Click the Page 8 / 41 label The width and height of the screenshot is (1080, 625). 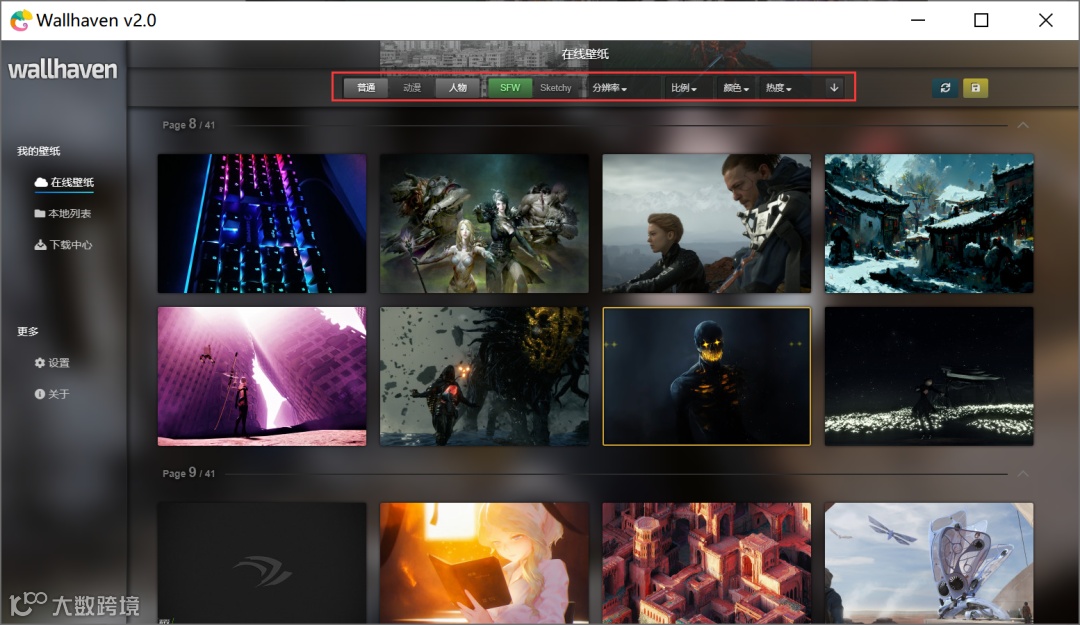click(x=189, y=124)
